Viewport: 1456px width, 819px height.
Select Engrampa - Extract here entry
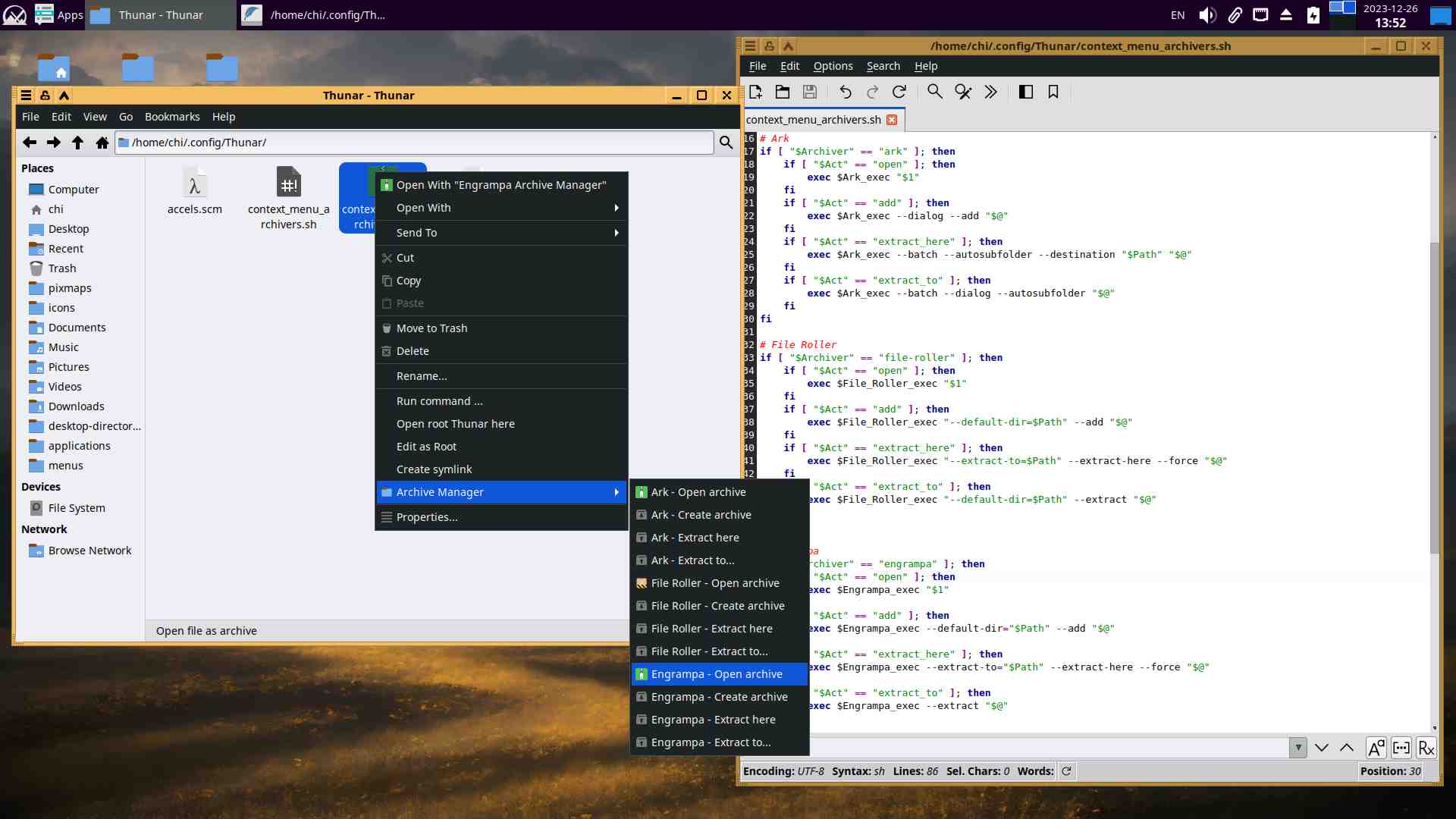point(713,720)
